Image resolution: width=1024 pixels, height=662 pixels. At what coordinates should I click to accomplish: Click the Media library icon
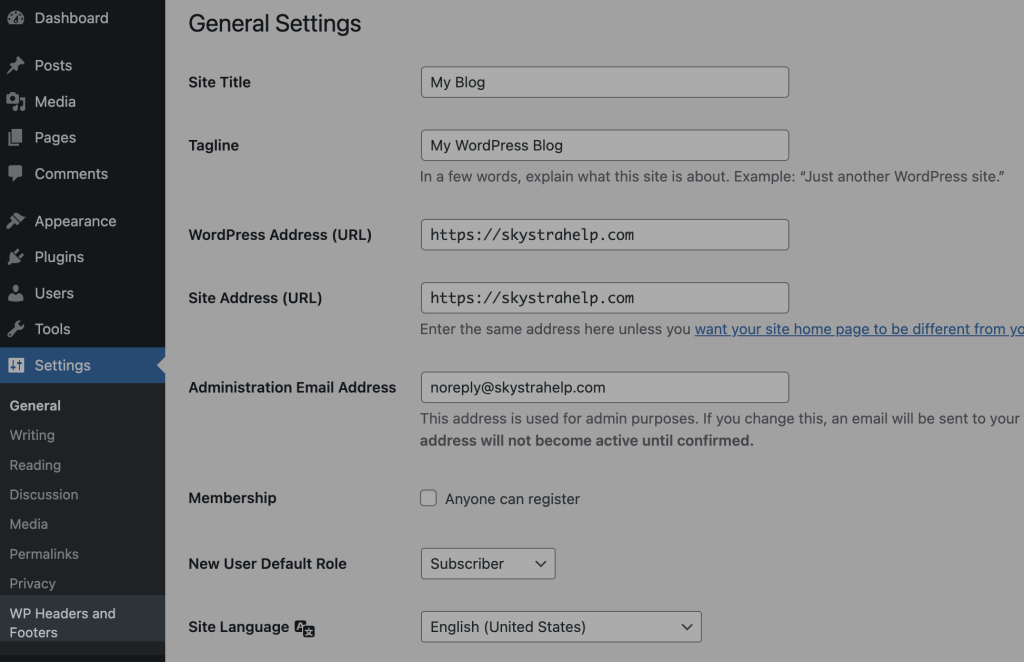point(16,101)
